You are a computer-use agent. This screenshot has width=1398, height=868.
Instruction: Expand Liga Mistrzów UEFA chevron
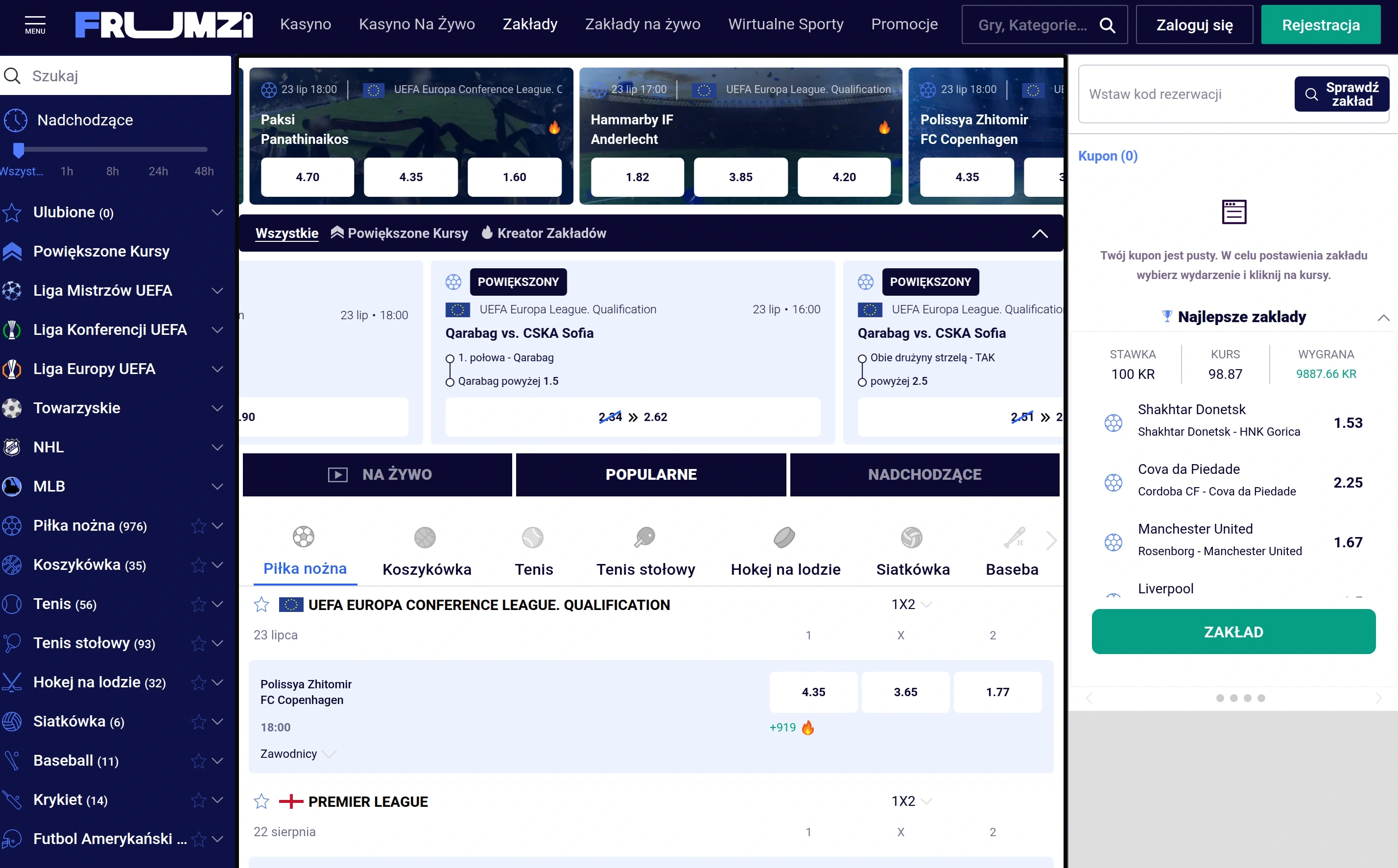point(217,290)
